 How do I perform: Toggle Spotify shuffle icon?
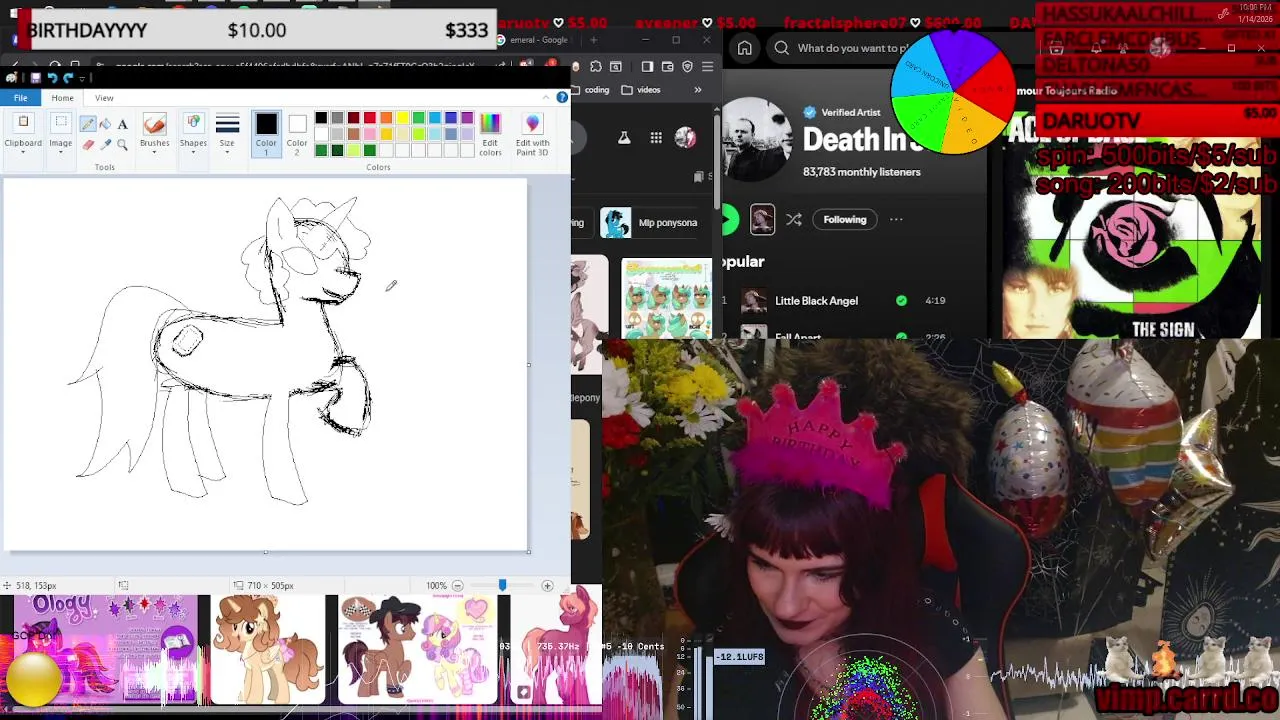(794, 219)
